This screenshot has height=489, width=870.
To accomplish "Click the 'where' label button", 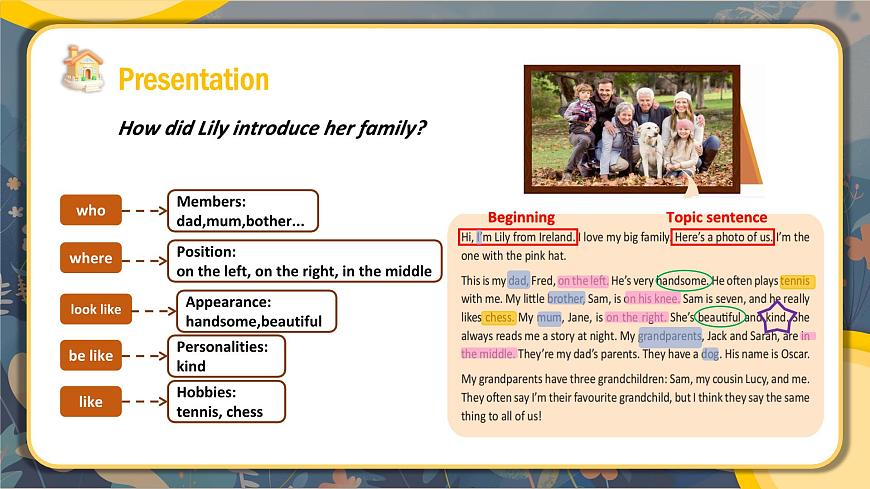I will coord(91,258).
